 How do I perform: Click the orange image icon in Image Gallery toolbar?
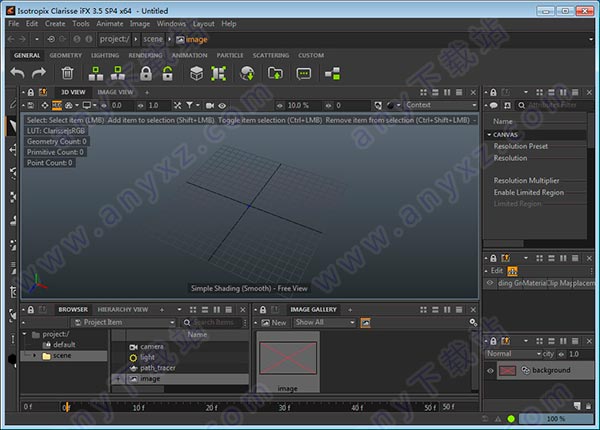(x=365, y=322)
